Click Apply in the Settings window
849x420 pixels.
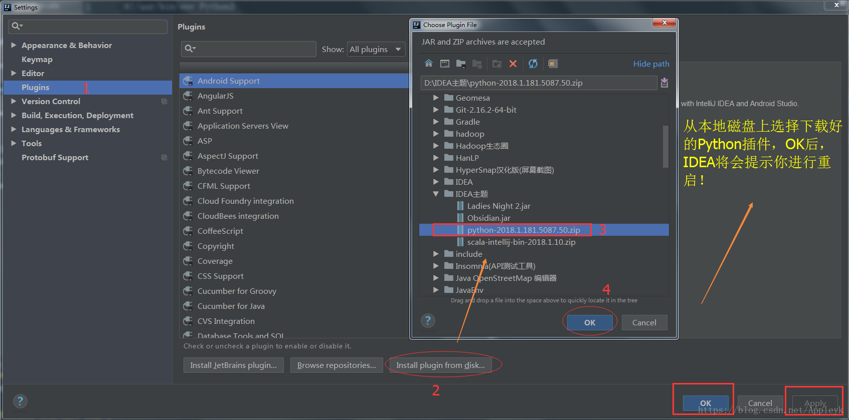coord(815,403)
